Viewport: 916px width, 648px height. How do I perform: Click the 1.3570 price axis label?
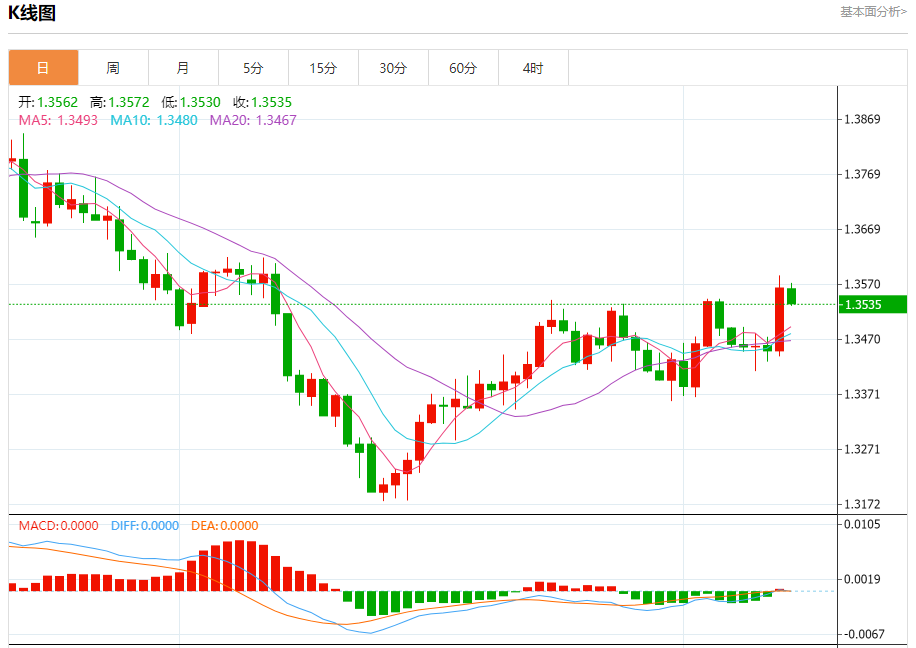[862, 284]
